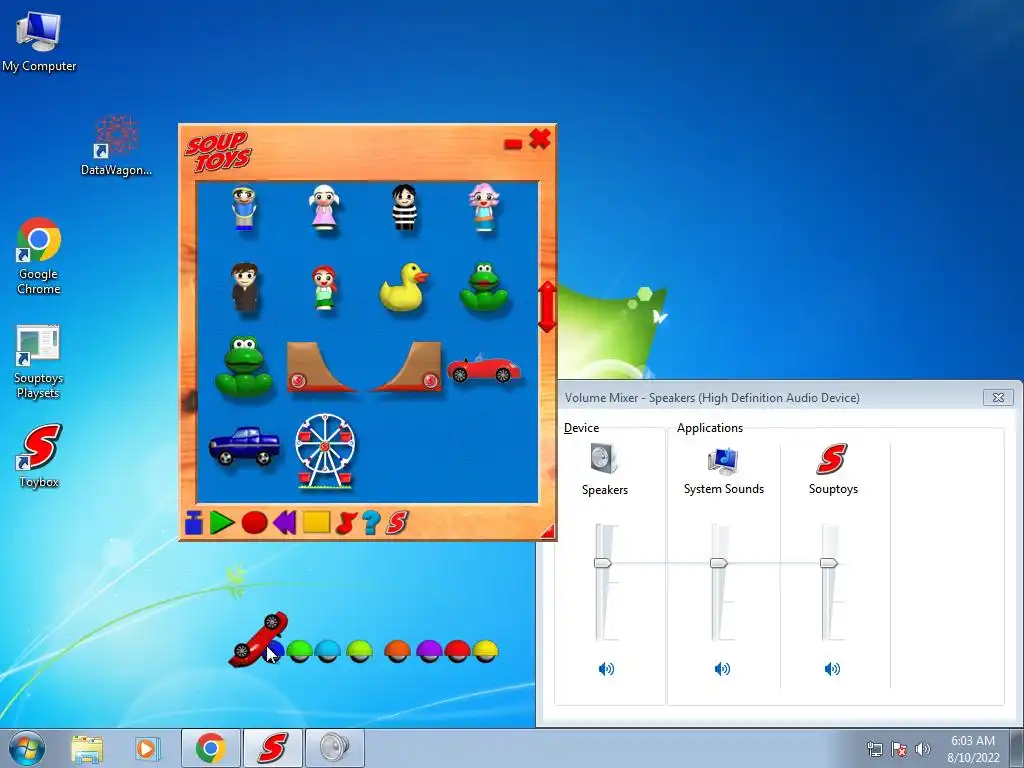The width and height of the screenshot is (1024, 768).
Task: Click the purple rewind arrows button
Action: point(285,523)
